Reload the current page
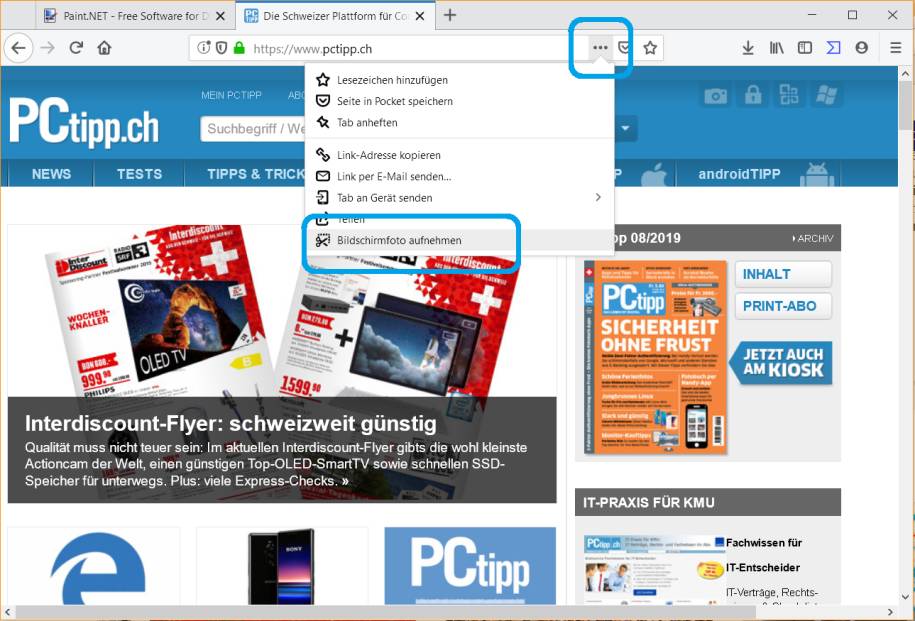 click(x=76, y=48)
